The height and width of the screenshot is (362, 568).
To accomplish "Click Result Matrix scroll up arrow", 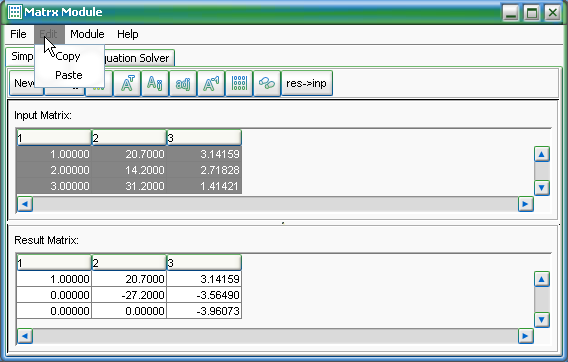I will pyautogui.click(x=542, y=279).
